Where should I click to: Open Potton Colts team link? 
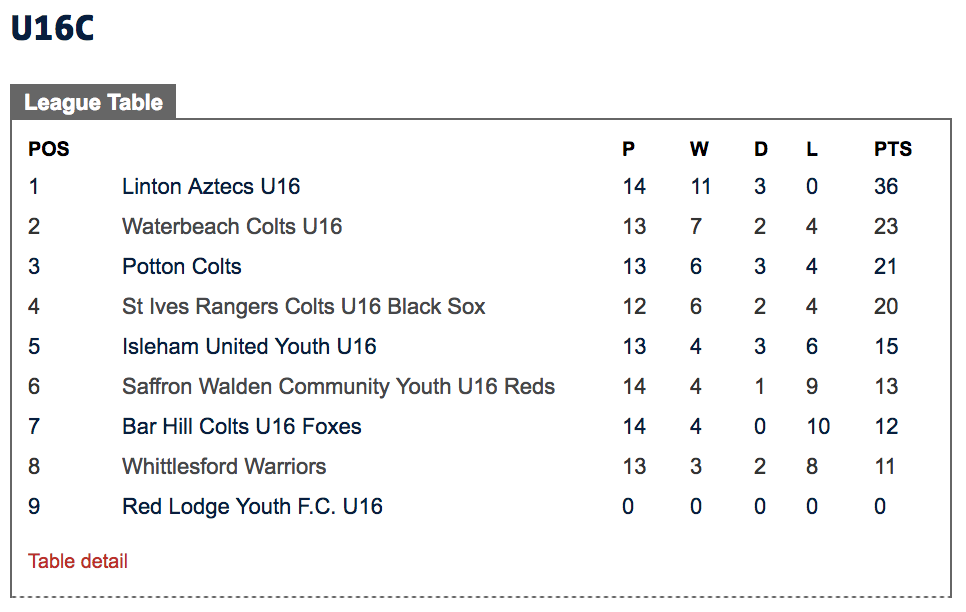click(x=182, y=266)
